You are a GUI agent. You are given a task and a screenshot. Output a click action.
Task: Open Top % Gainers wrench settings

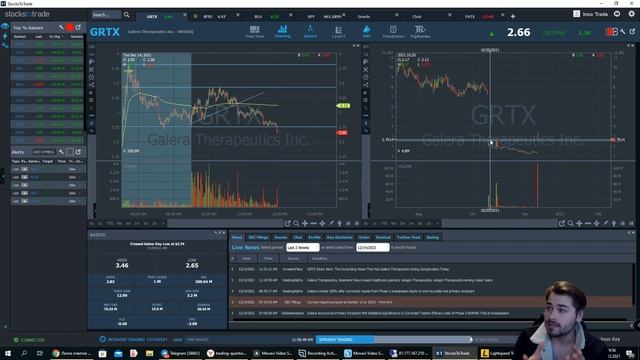click(61, 27)
